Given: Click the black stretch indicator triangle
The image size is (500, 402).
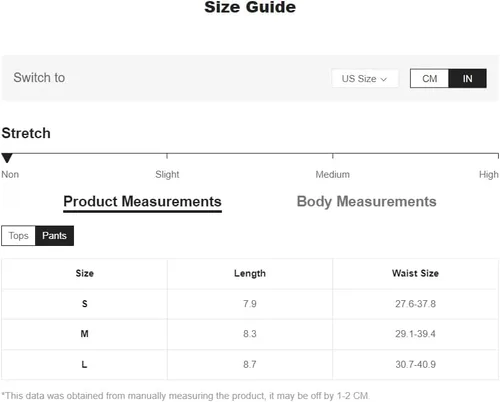Looking at the screenshot, I should 7,158.
